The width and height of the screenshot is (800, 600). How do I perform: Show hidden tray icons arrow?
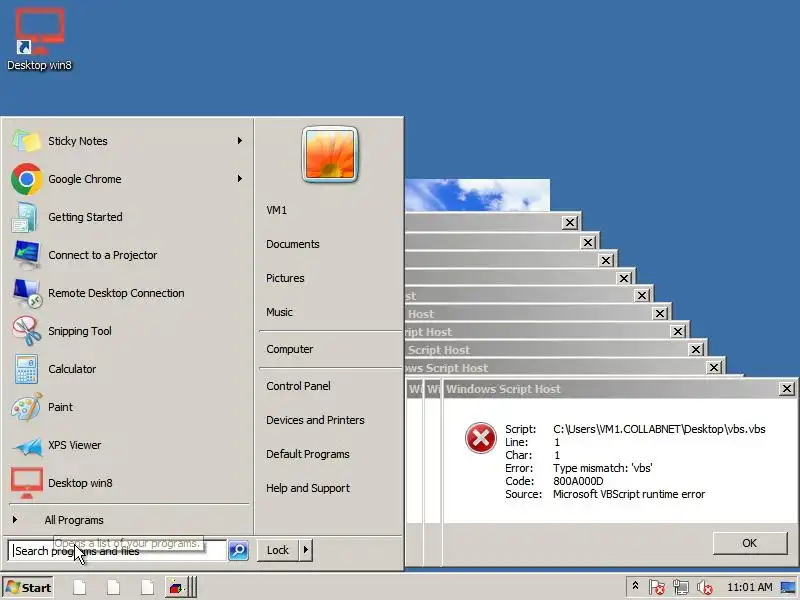click(635, 586)
